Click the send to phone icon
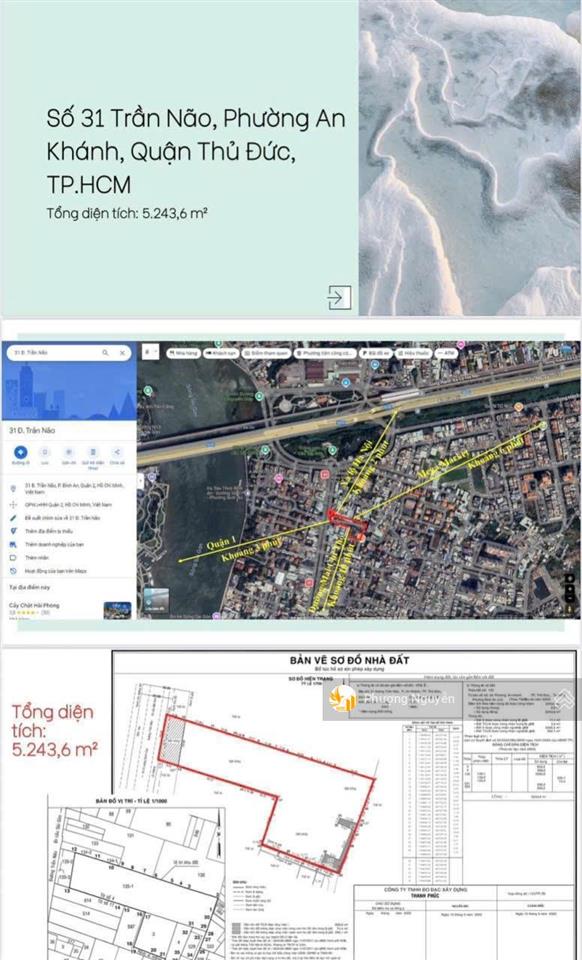Screen dimensions: 582x960 pyautogui.click(x=92, y=452)
